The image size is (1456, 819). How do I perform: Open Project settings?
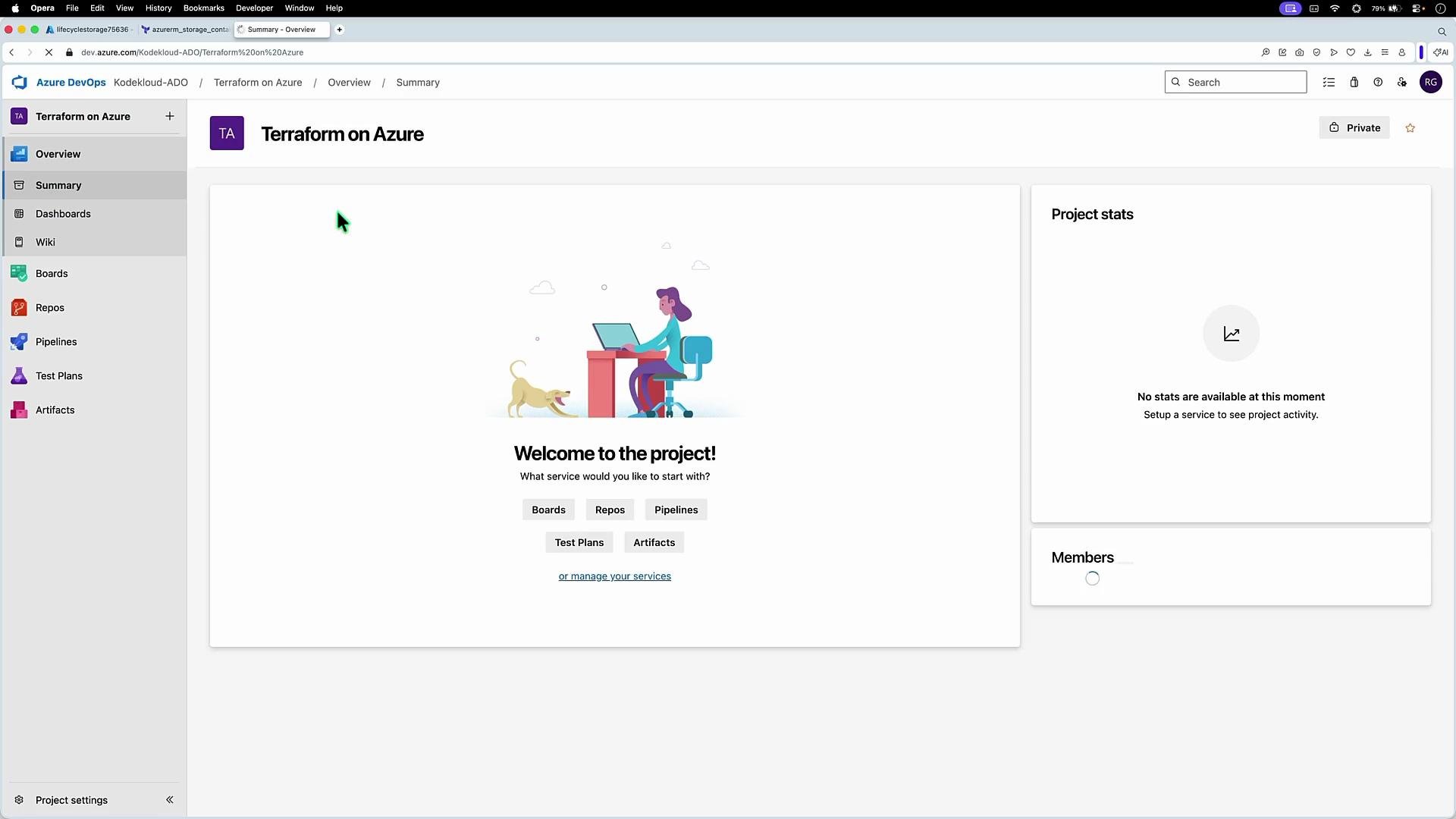(71, 800)
